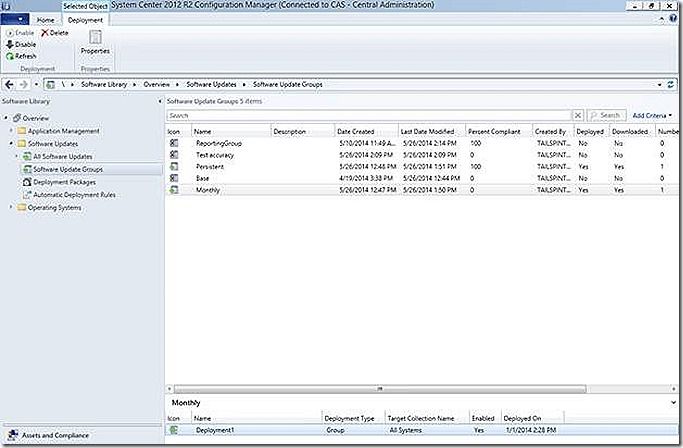Sort by the Date Created column header
Viewport: 683px width, 448px height.
366,131
